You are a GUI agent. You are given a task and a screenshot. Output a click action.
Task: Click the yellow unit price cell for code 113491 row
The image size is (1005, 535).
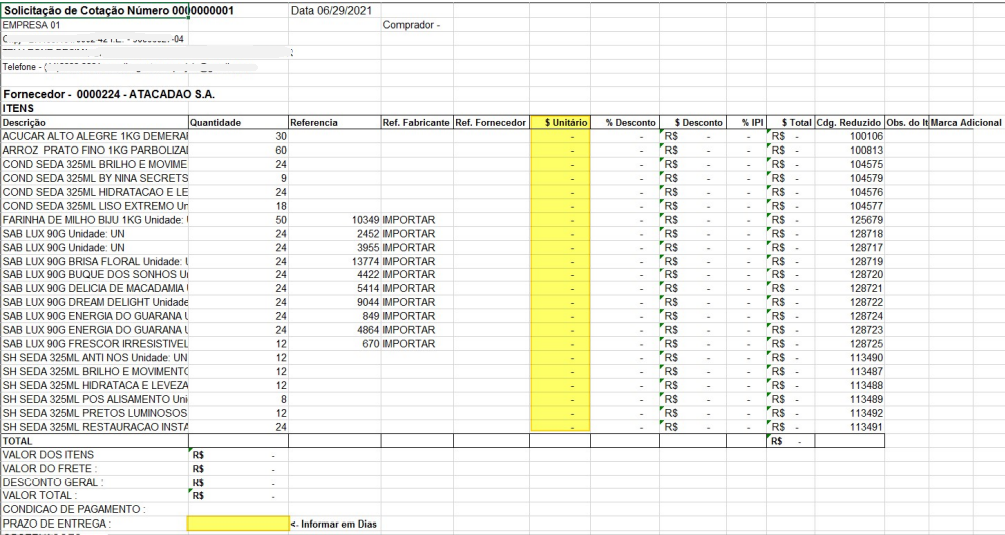(560, 427)
